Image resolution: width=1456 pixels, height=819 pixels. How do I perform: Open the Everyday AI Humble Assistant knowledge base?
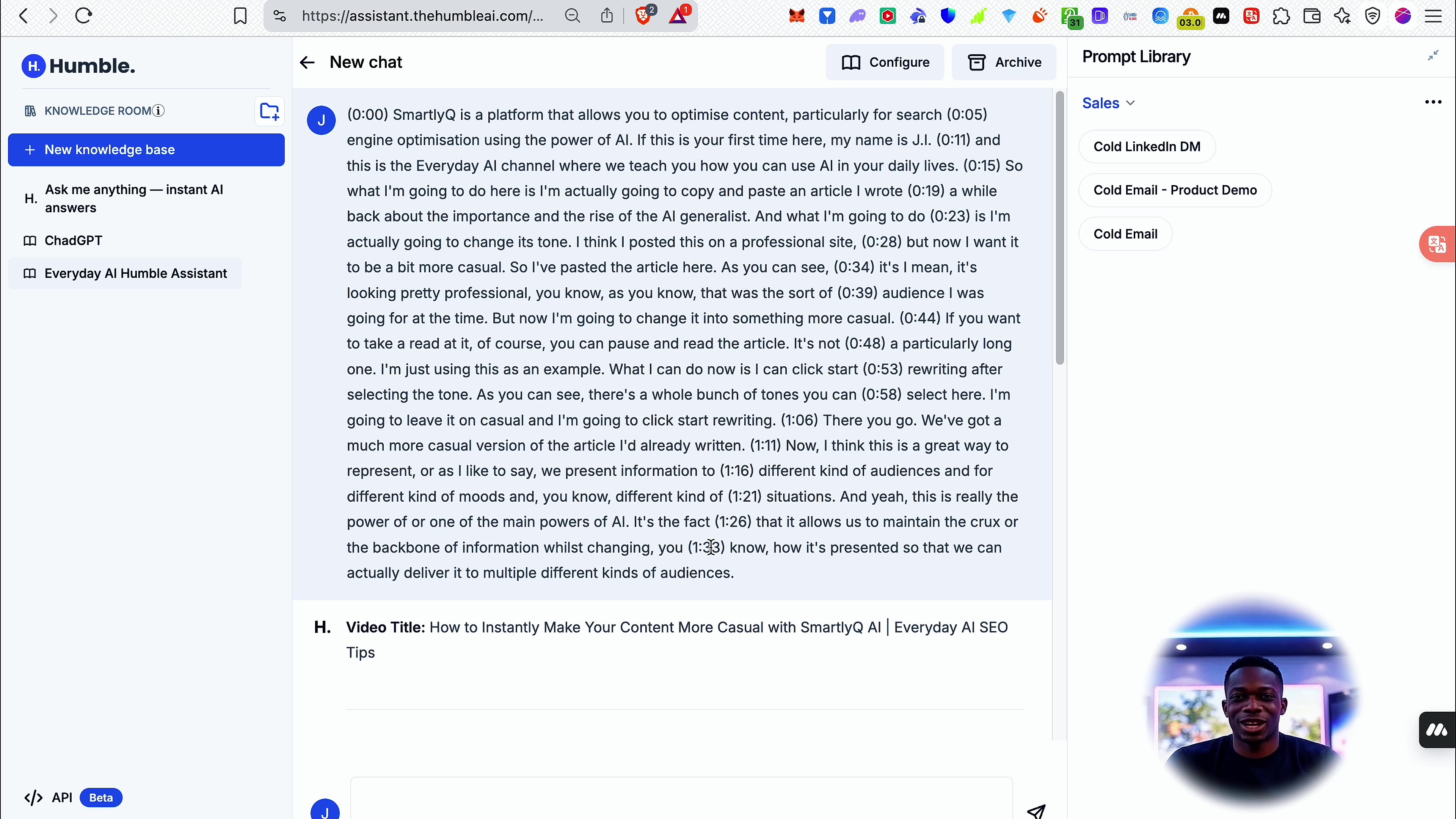pyautogui.click(x=136, y=273)
